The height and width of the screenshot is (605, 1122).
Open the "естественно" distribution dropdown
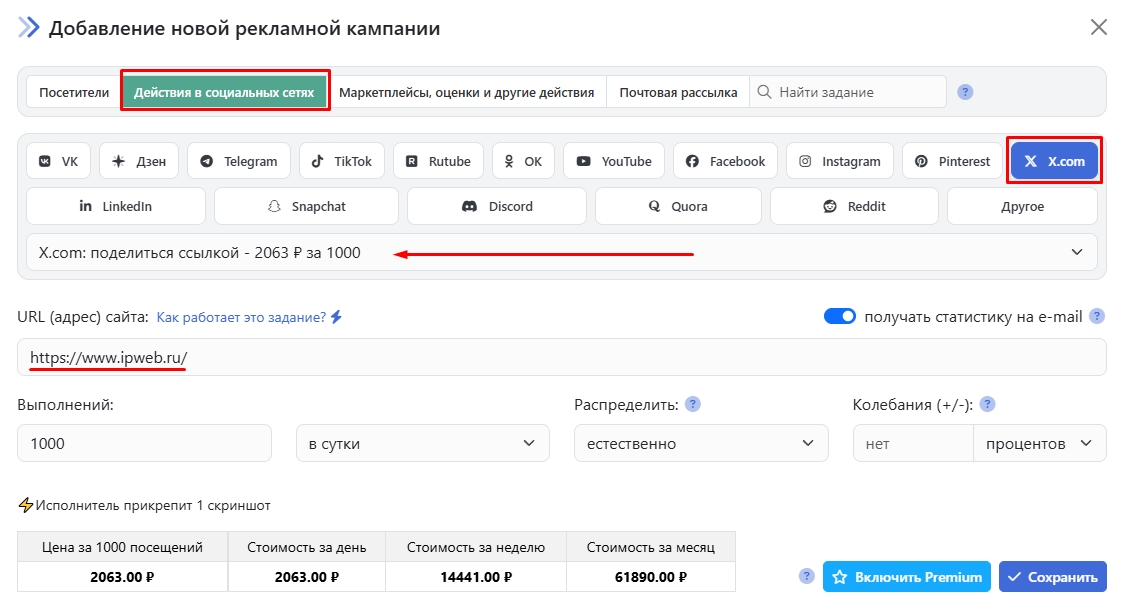(x=700, y=443)
